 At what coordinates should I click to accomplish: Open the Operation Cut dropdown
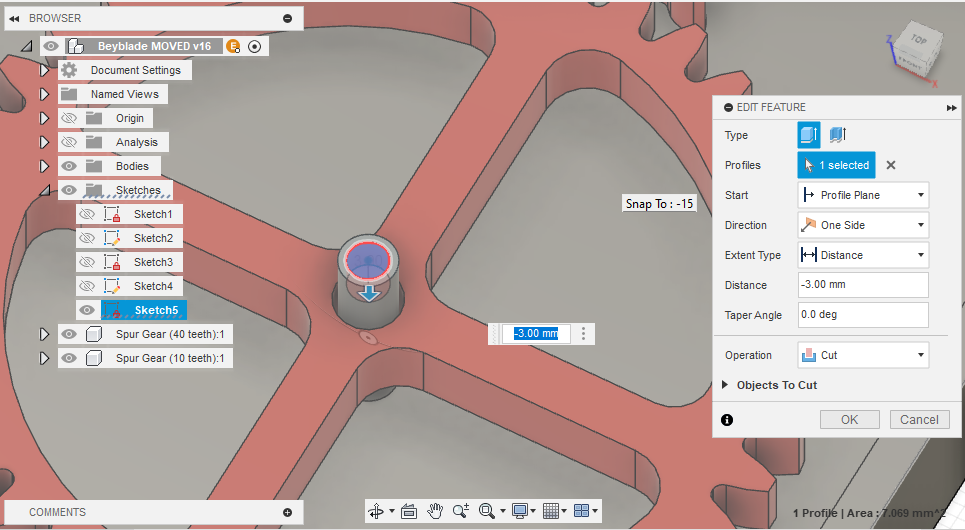coord(863,355)
